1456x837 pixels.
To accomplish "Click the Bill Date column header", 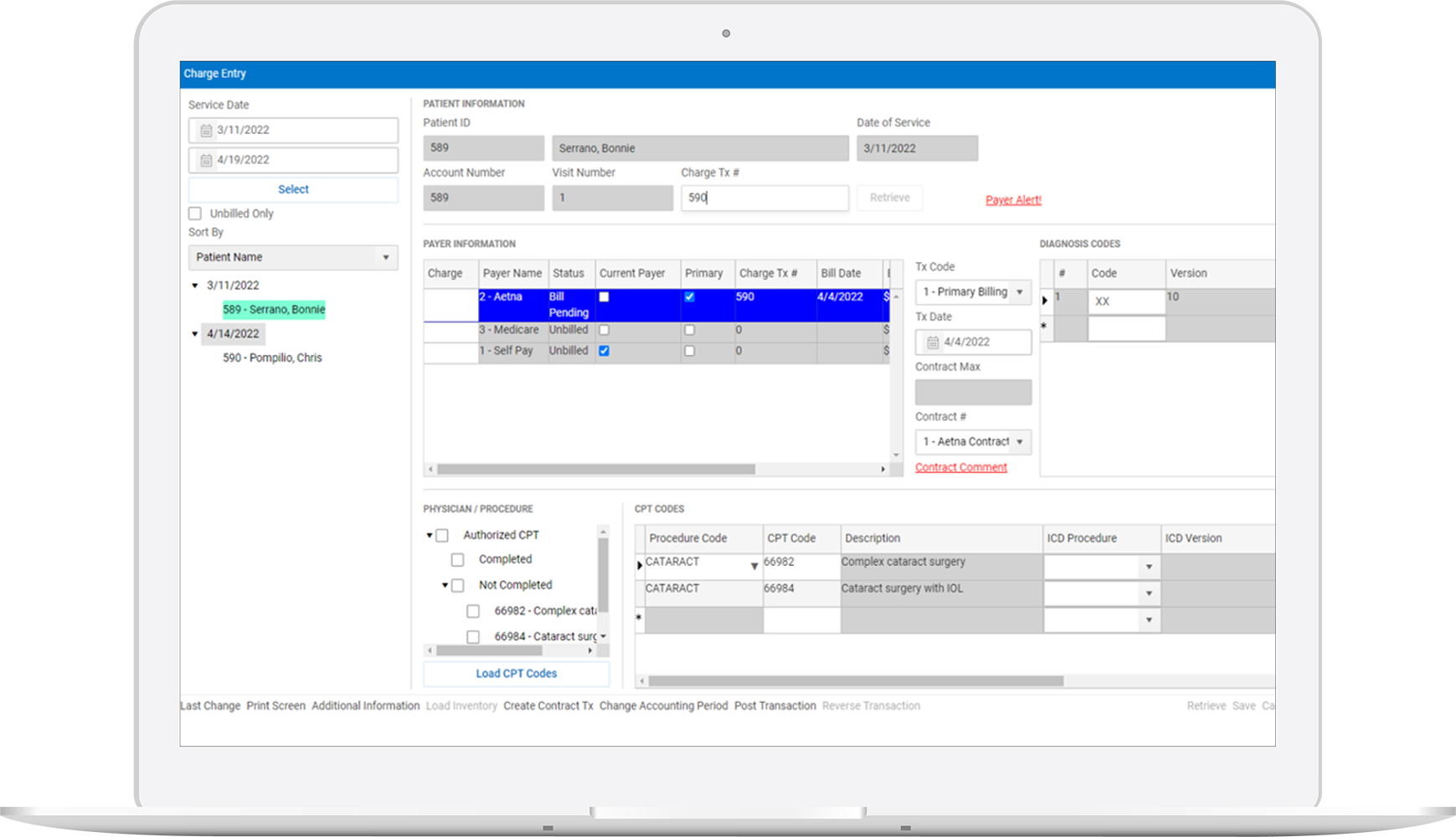I will (849, 274).
